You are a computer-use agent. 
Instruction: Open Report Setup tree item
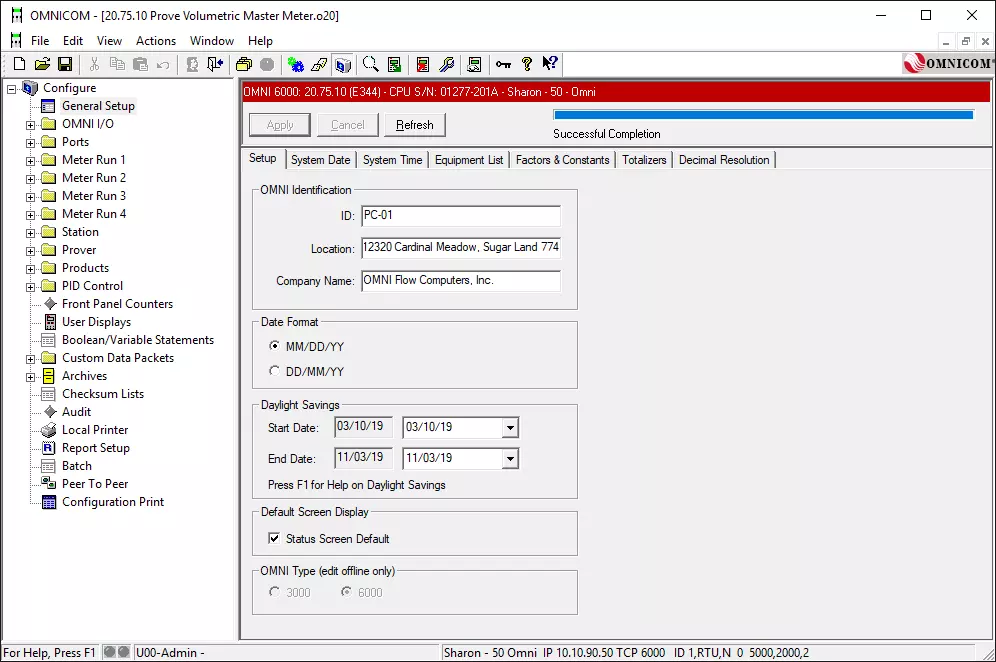click(96, 448)
